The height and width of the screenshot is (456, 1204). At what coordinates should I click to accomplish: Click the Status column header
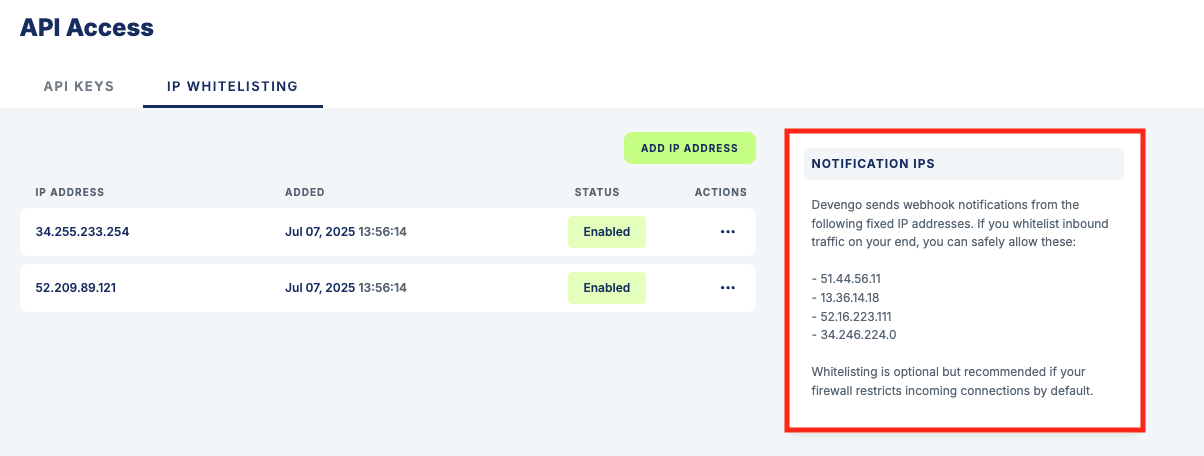coord(597,192)
